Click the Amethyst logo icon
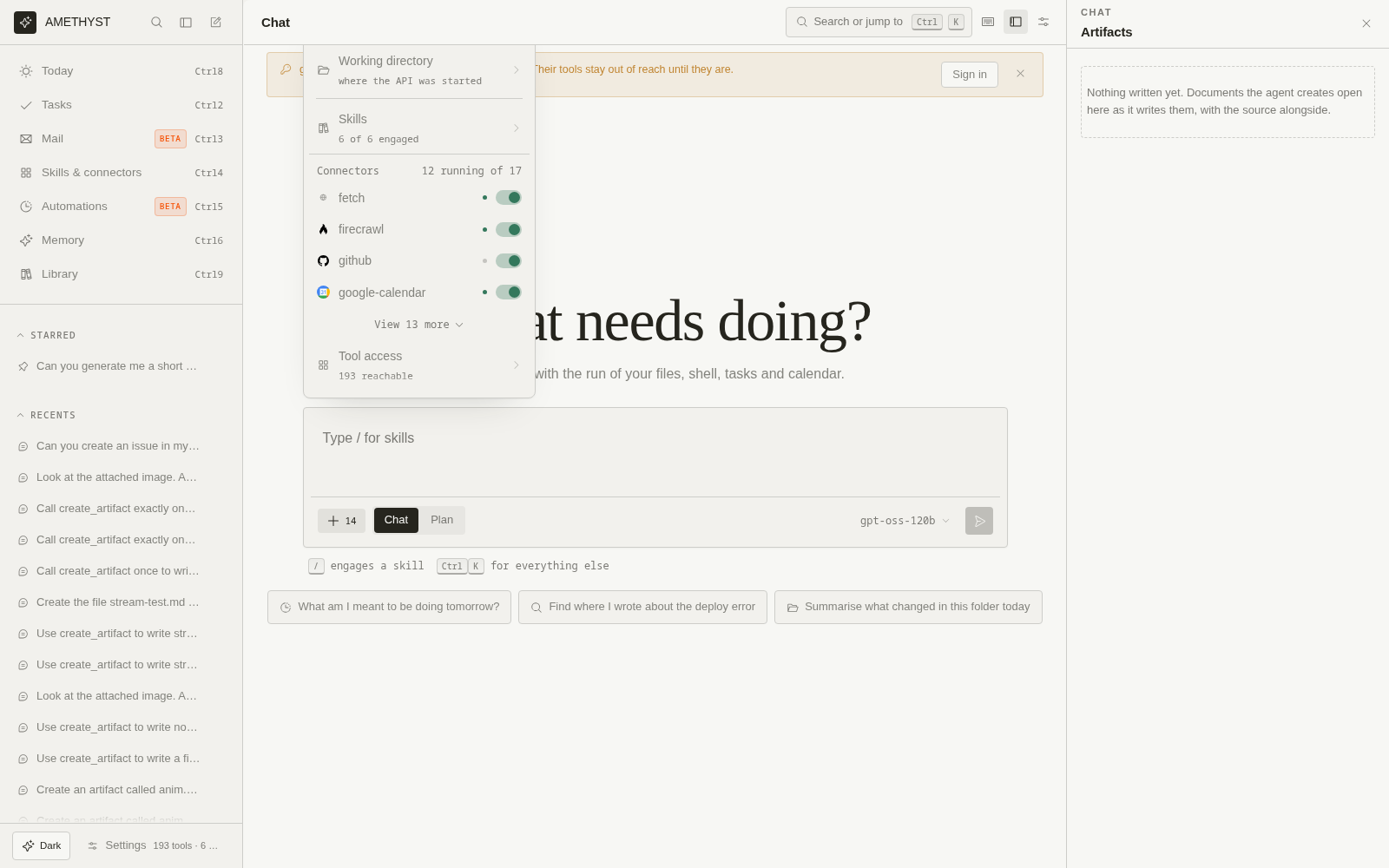 25,23
